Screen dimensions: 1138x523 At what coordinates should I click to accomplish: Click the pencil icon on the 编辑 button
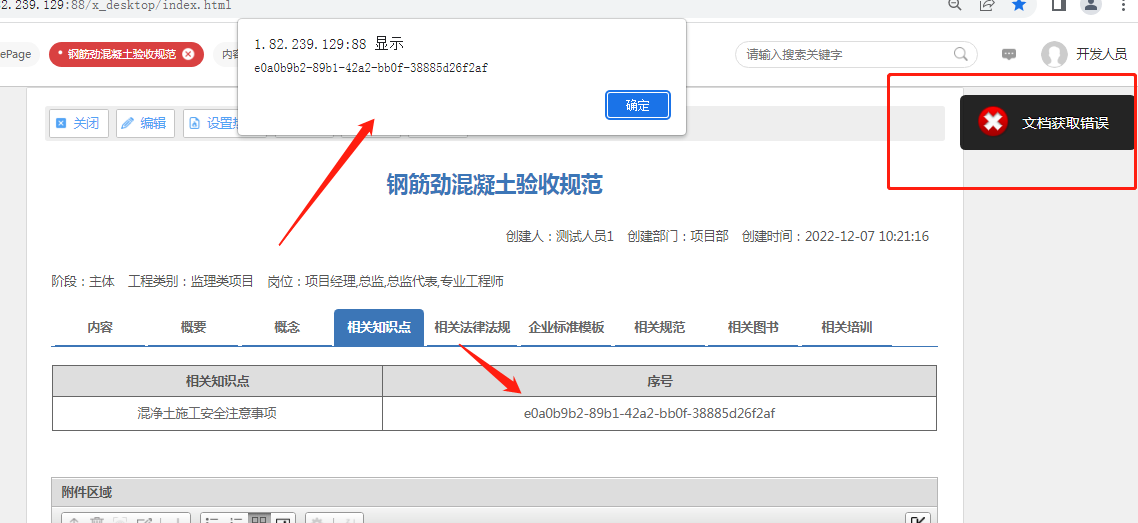128,123
